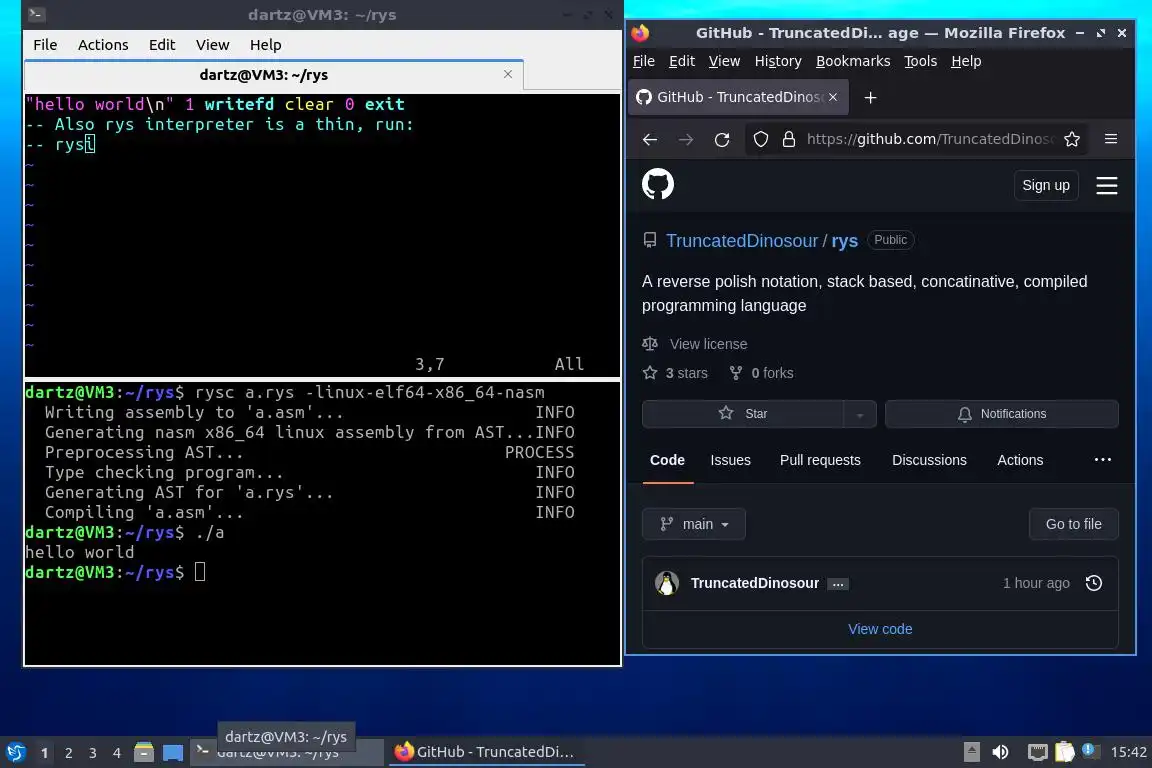Switch to workspace 3
1152x768 pixels.
pyautogui.click(x=93, y=753)
